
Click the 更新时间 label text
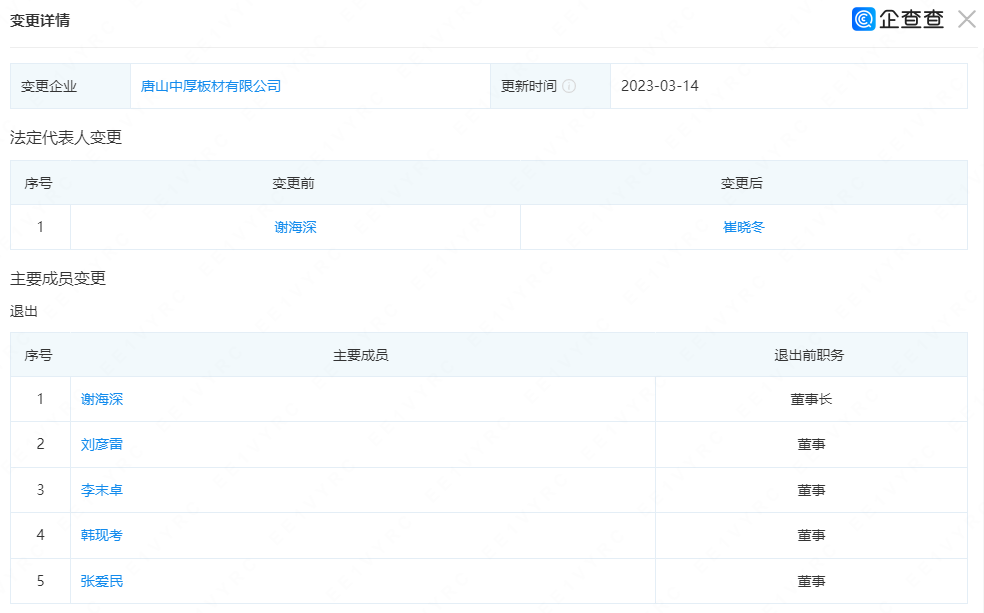point(528,86)
